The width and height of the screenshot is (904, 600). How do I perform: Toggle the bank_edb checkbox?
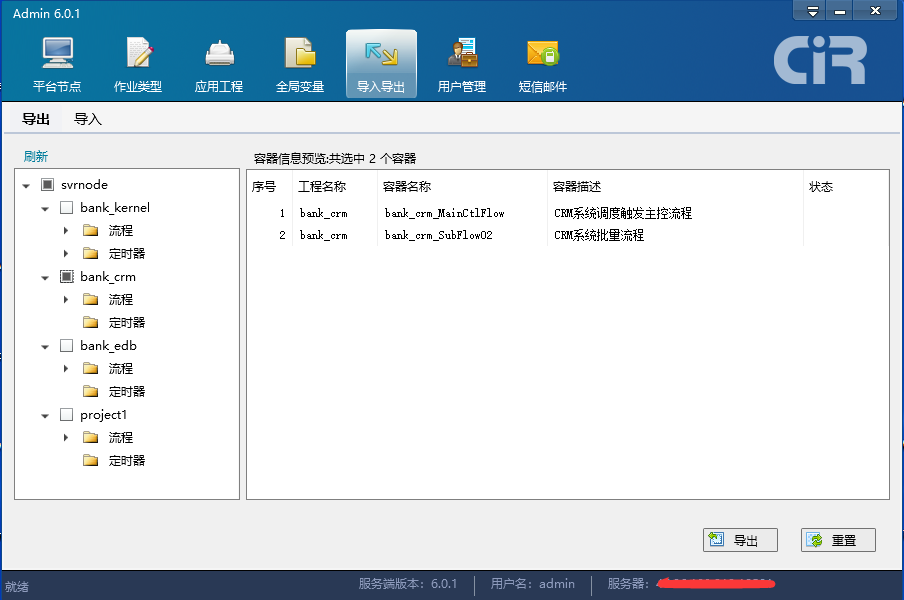[66, 346]
